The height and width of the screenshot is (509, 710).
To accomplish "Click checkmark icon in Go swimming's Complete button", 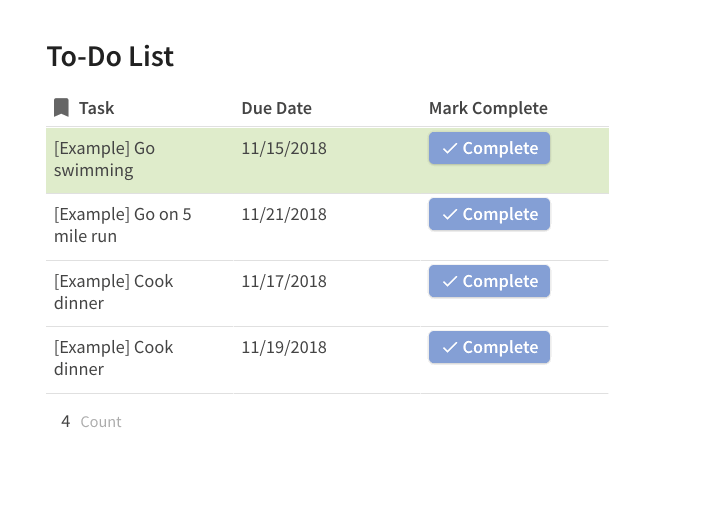I will coord(450,148).
